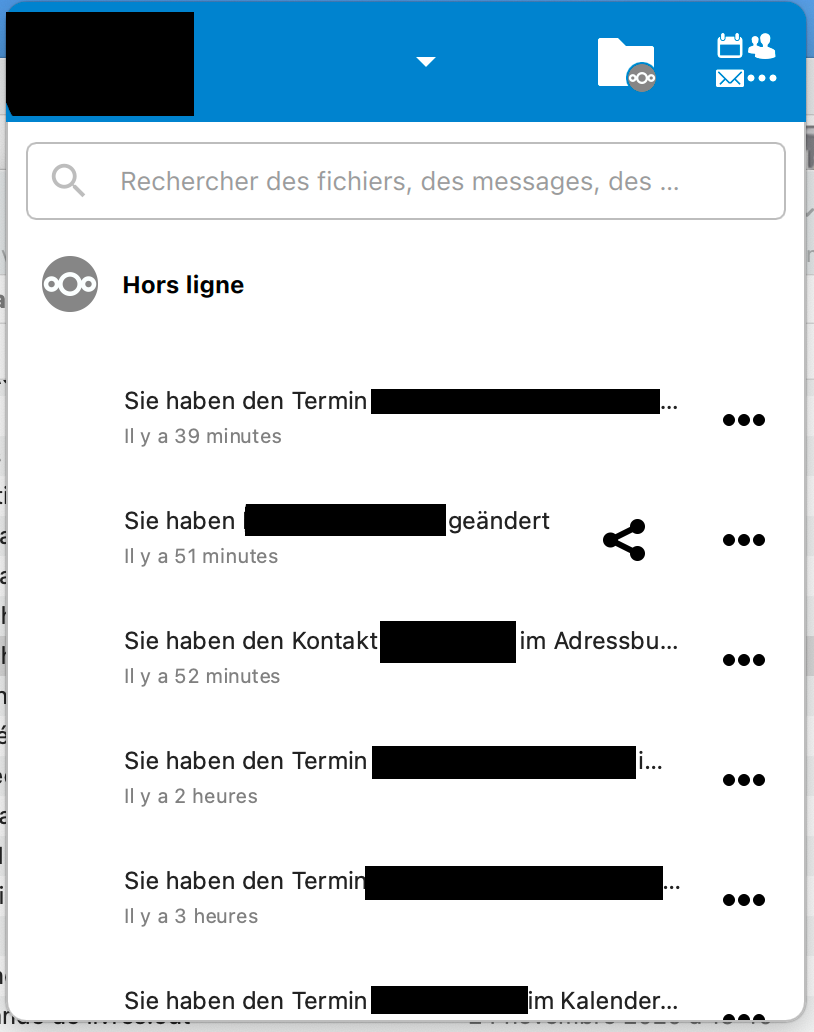This screenshot has height=1032, width=814.
Task: Click the share icon on the geändert notification
Action: click(624, 540)
